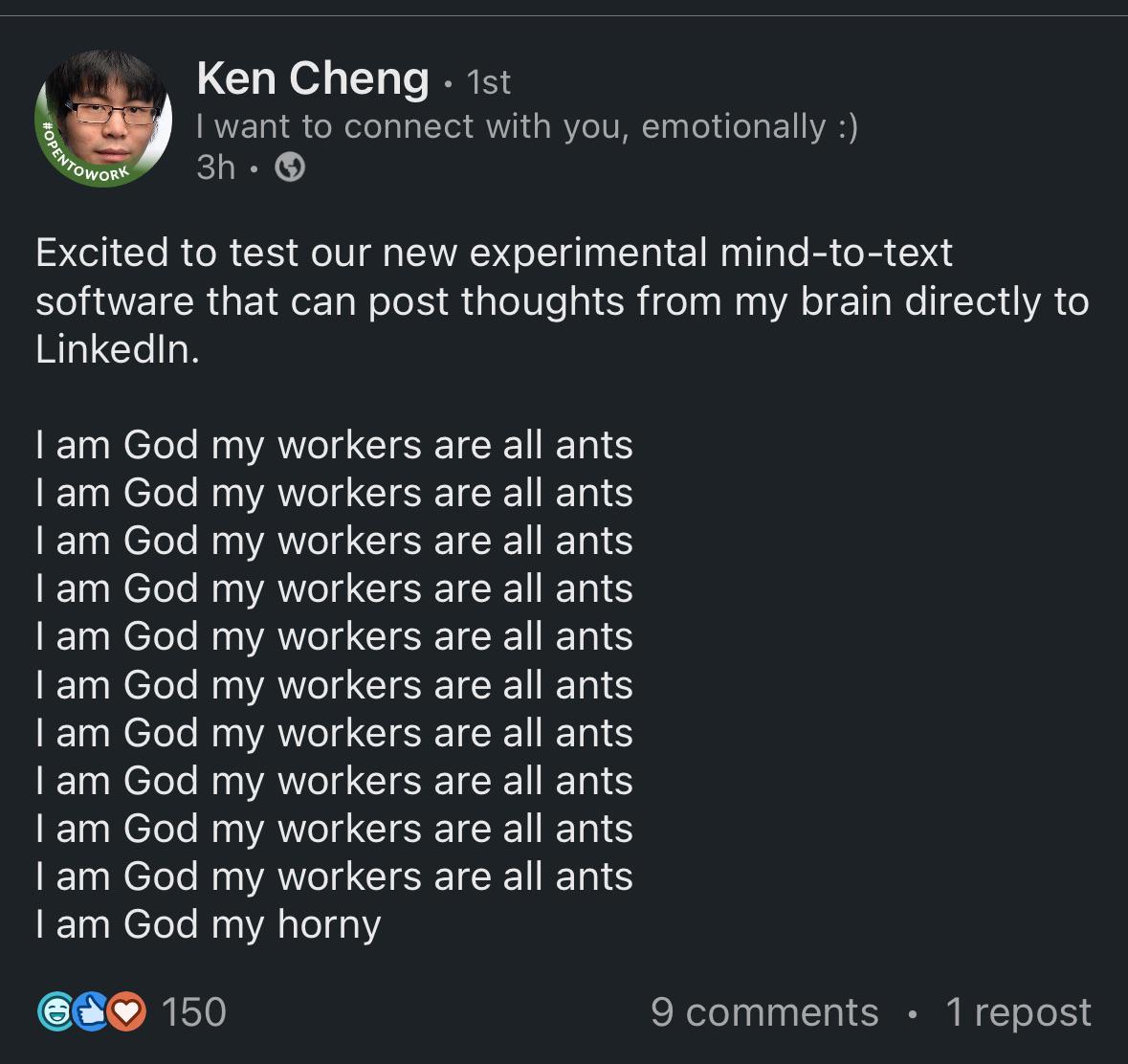Click the first "workers are all ants" line
The height and width of the screenshot is (1064, 1128).
click(x=333, y=445)
